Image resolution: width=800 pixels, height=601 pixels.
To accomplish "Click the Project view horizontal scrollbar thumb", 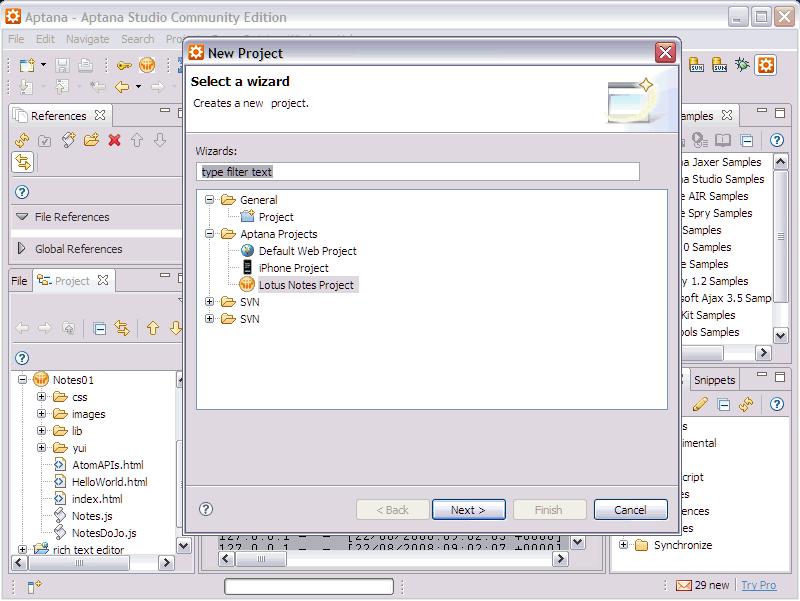I will point(79,563).
